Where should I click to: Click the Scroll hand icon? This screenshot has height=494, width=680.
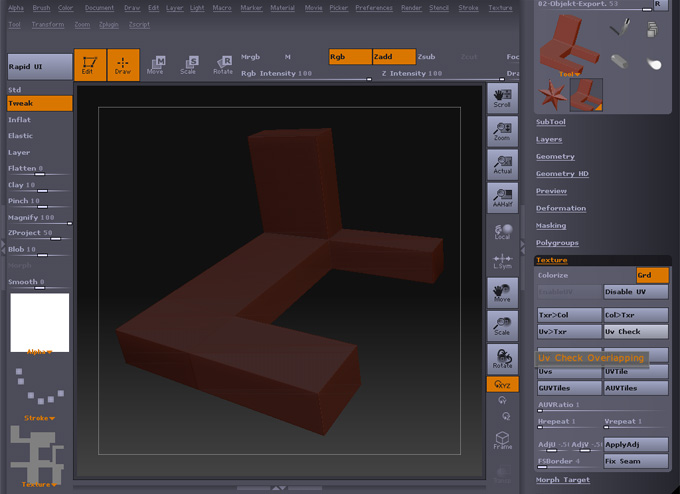pos(502,97)
